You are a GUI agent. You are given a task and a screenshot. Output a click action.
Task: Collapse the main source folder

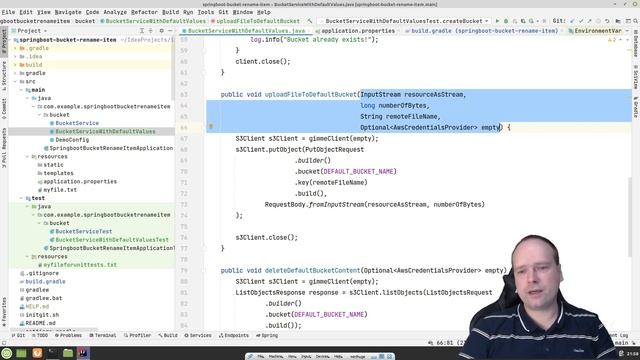[x=22, y=90]
